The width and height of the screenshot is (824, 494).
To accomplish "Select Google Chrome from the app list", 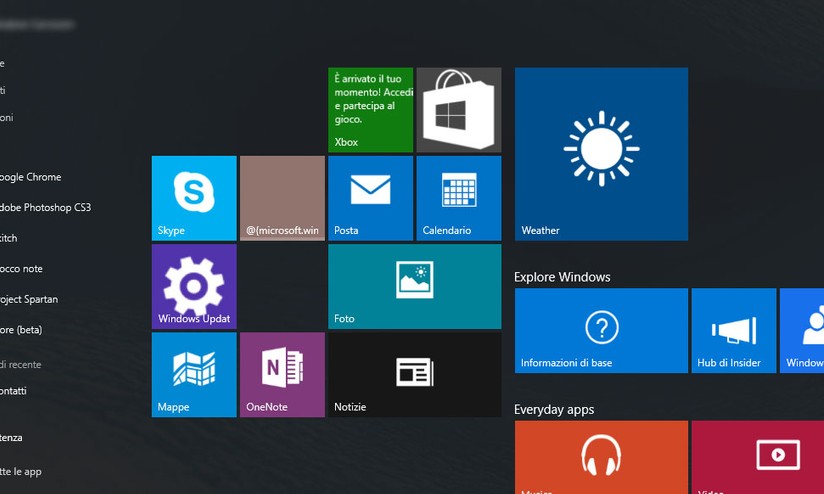I will point(30,177).
